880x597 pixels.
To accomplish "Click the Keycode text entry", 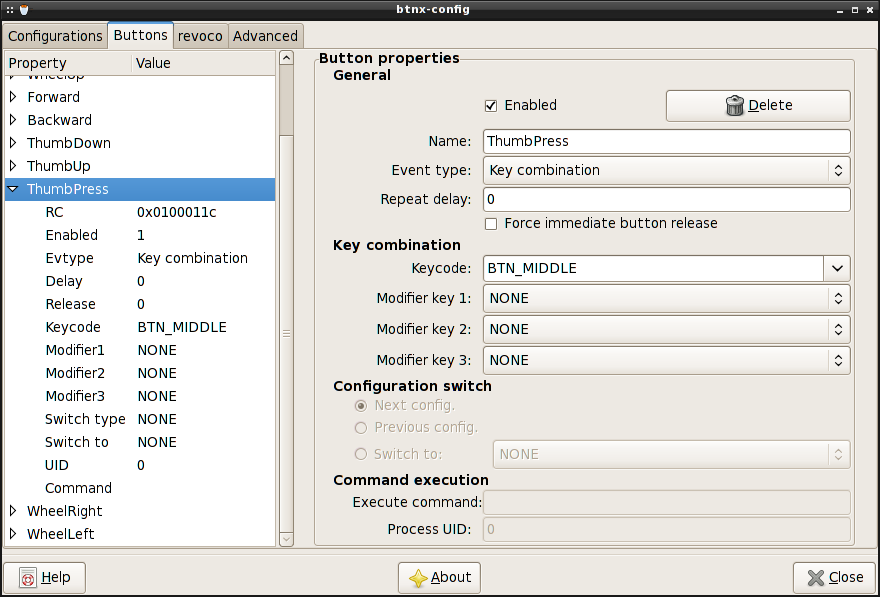I will point(653,269).
